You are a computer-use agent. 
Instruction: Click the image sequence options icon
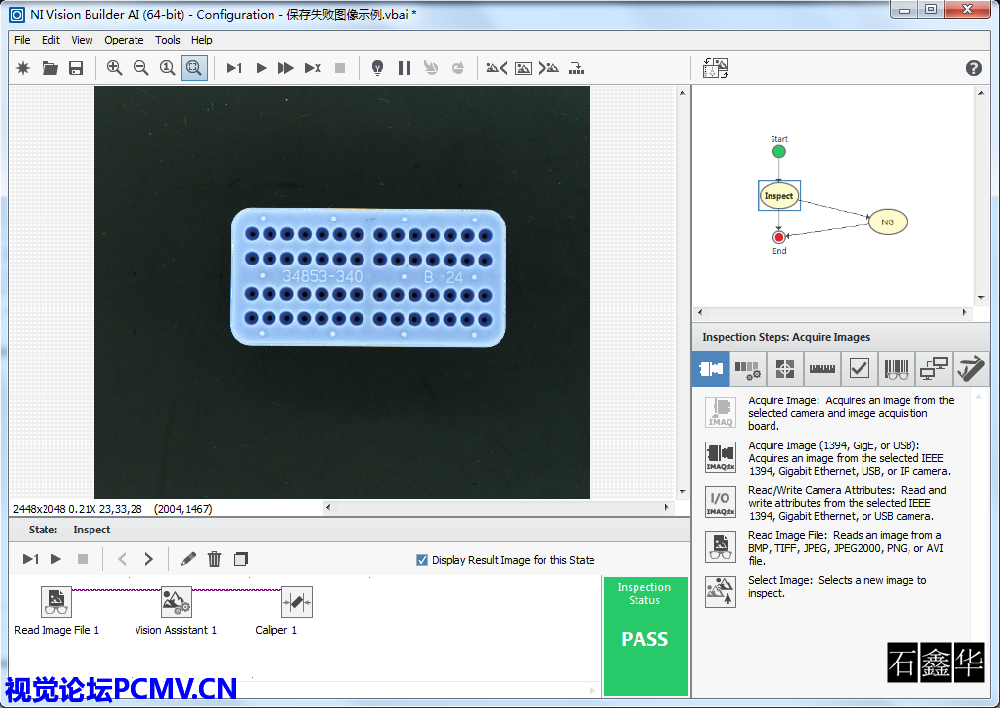[577, 68]
